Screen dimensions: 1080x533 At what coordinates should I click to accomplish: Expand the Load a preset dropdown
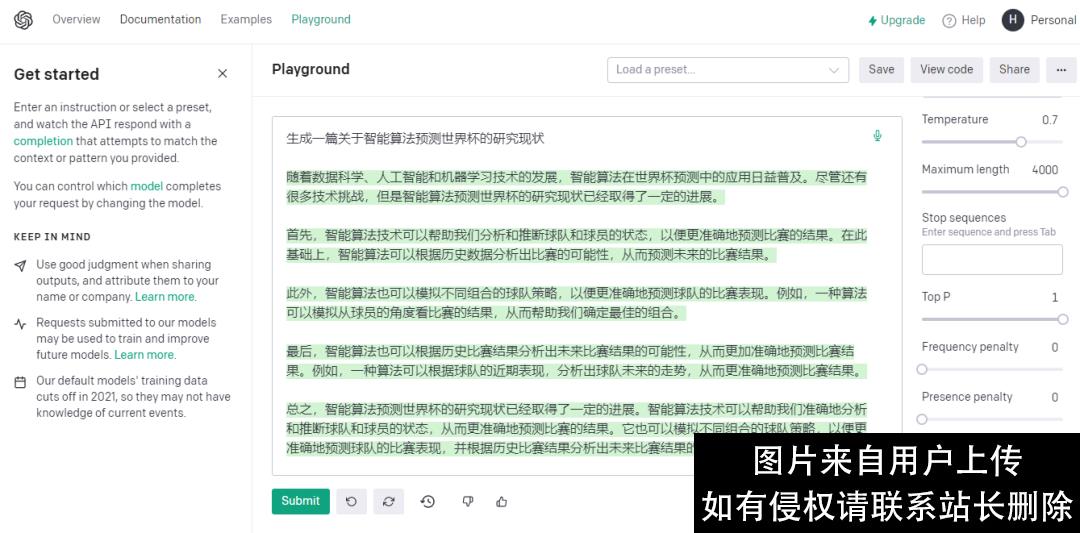pyautogui.click(x=728, y=70)
